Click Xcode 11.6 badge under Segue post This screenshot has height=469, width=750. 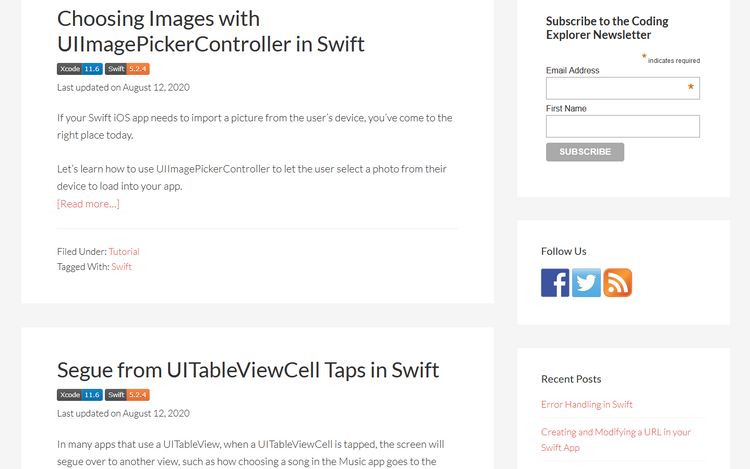coord(79,395)
